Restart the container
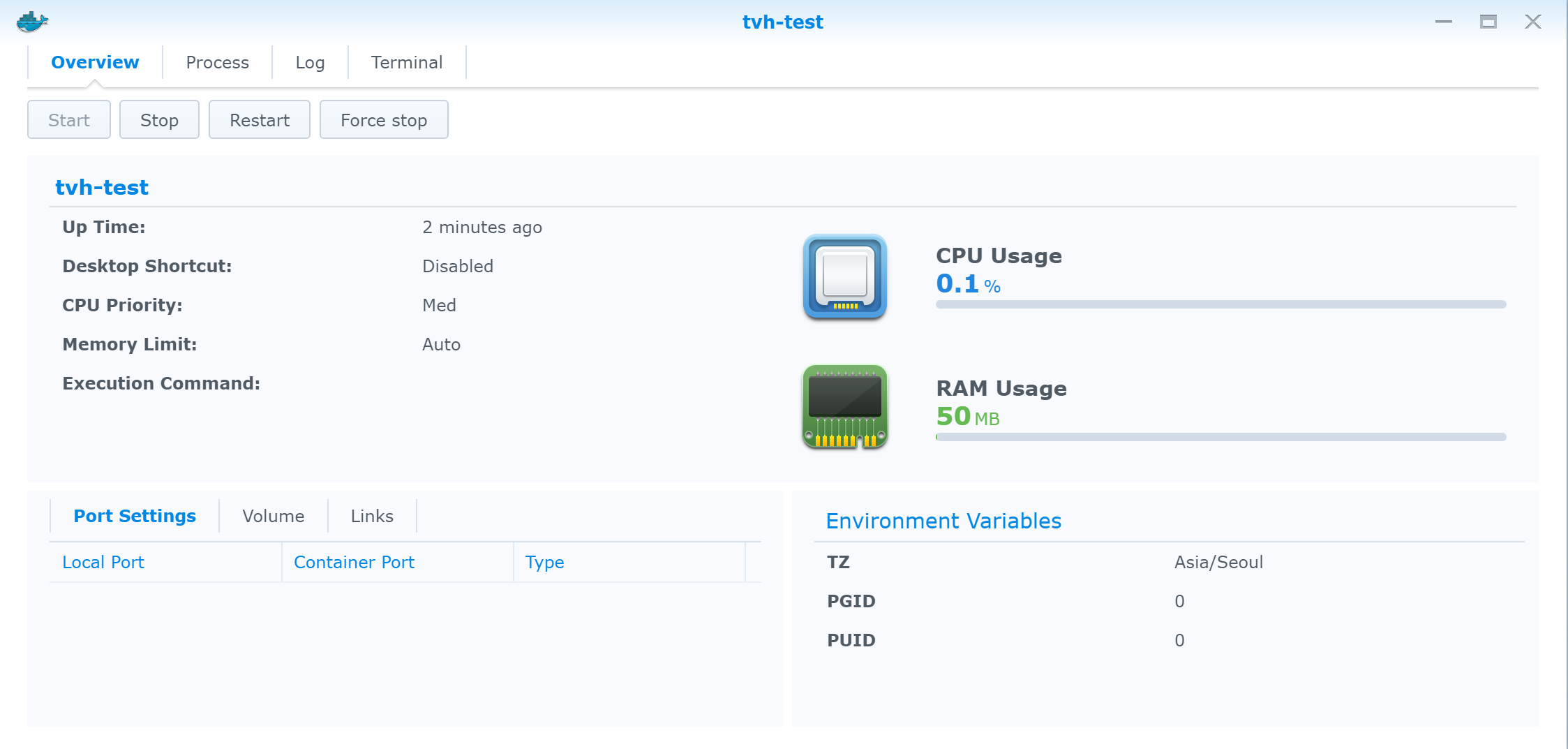This screenshot has height=749, width=1568. pos(260,120)
